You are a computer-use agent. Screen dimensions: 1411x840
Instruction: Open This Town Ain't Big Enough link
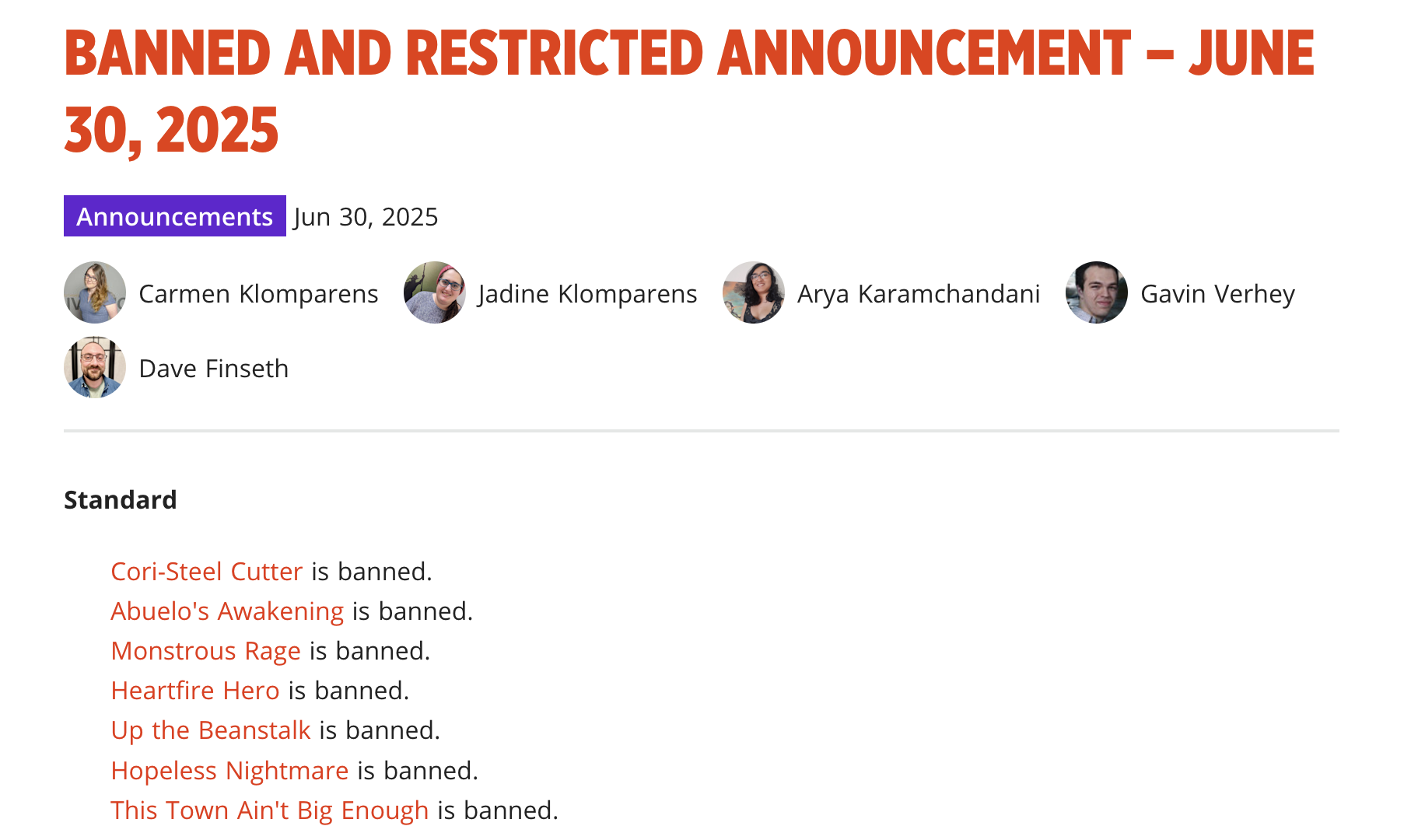point(270,810)
